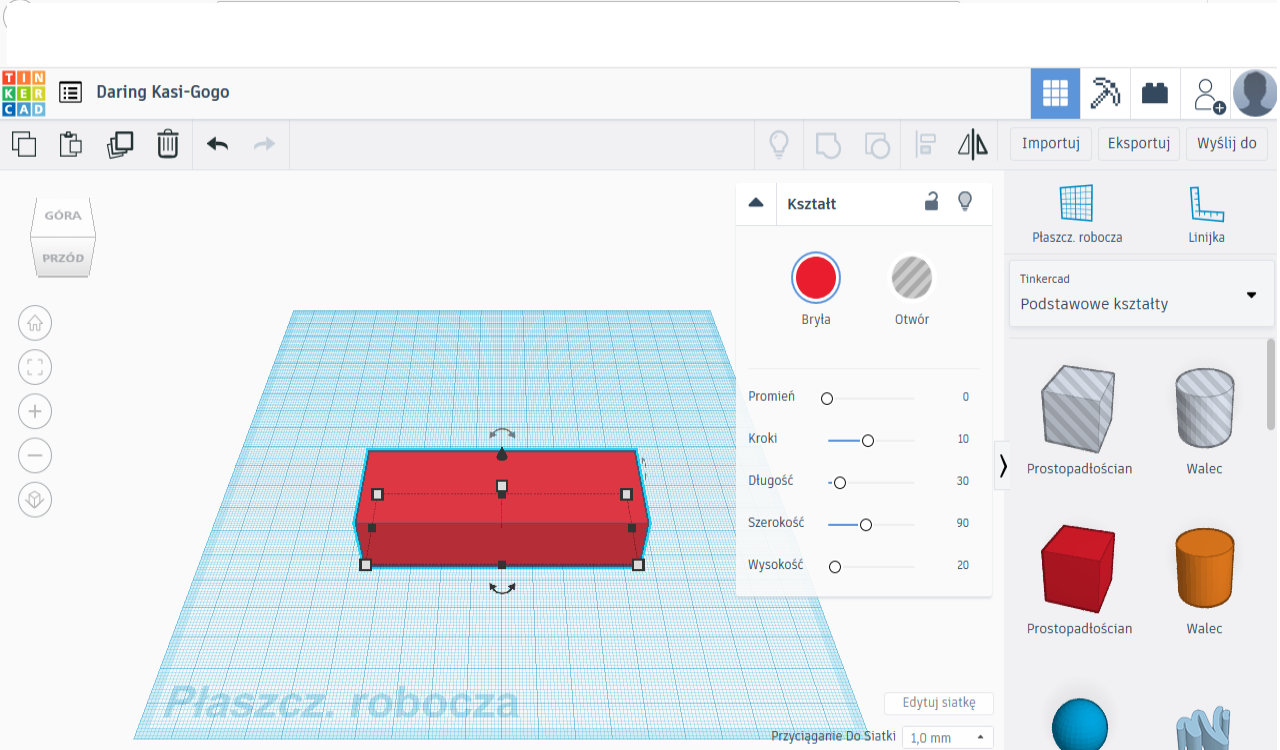Select the red Prostopadłościan box shape

point(1078,568)
